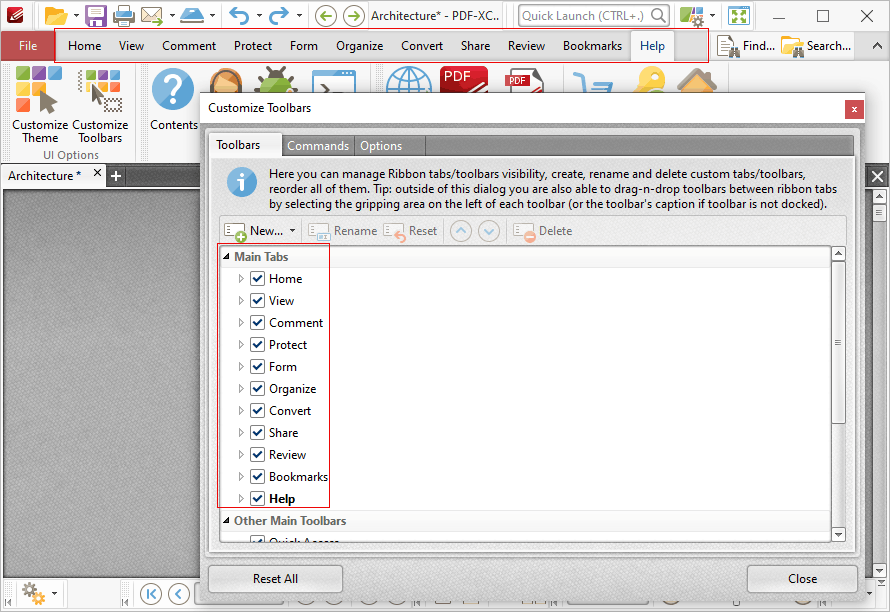Go to first page navigation icon
Viewport: 890px width, 612px height.
(x=151, y=594)
